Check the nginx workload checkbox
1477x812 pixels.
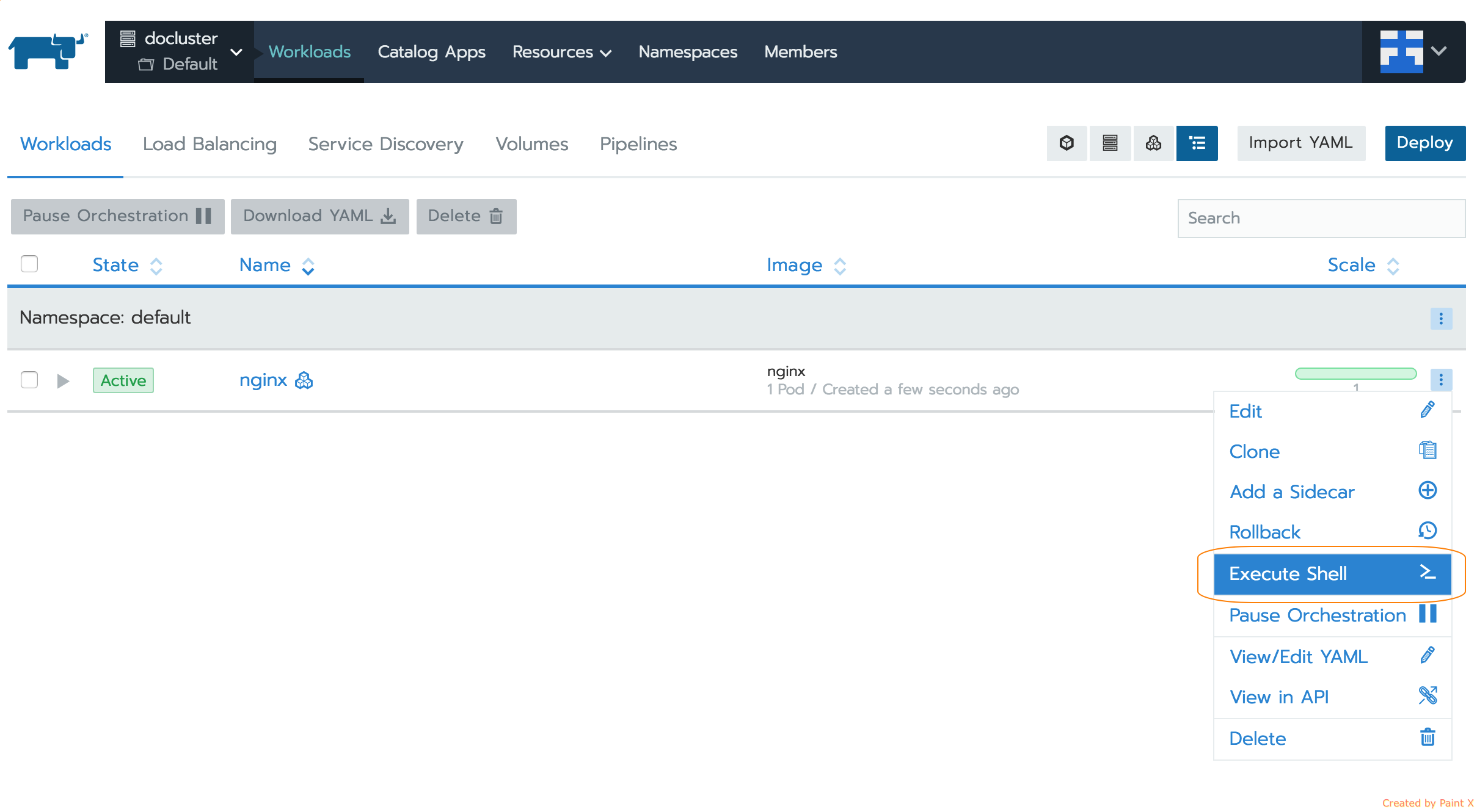click(30, 379)
